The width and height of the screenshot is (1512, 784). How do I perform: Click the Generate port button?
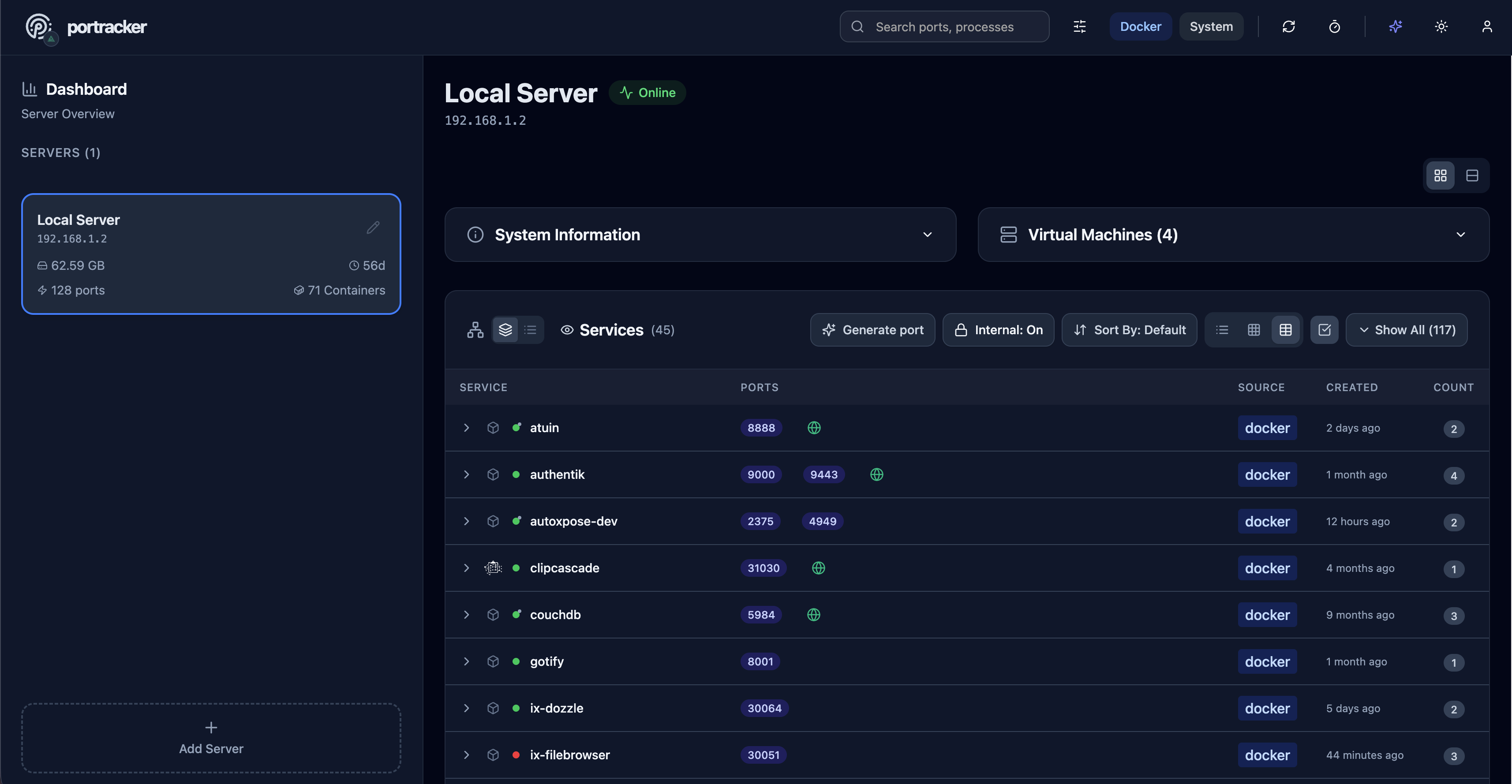(x=873, y=330)
